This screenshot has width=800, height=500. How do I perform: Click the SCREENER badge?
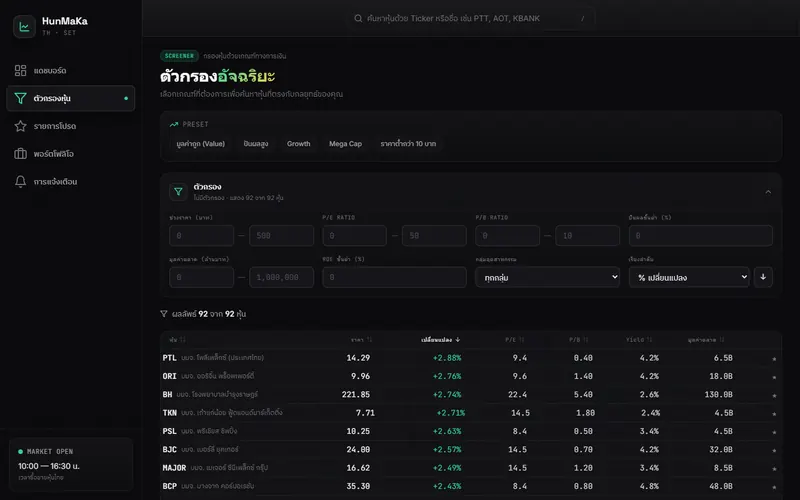tap(179, 56)
